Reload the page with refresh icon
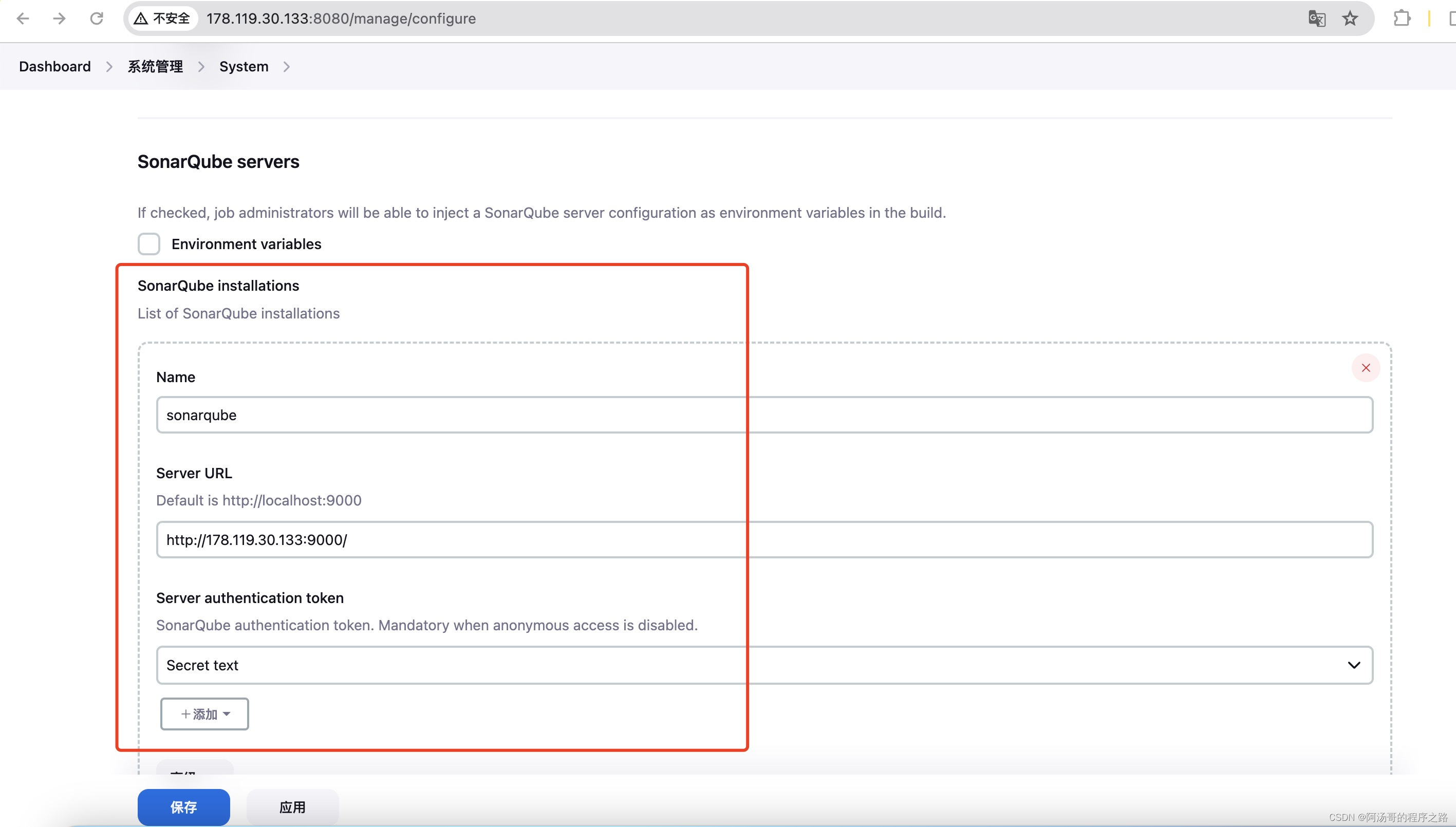 [x=97, y=18]
